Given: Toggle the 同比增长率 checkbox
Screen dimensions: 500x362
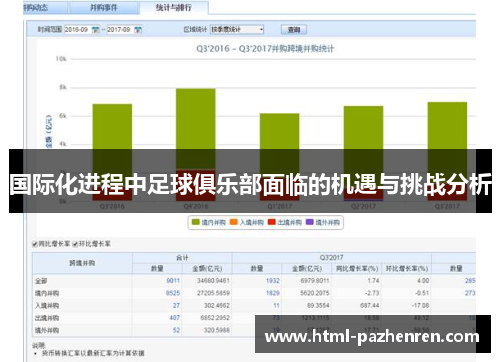Looking at the screenshot, I should point(35,244).
